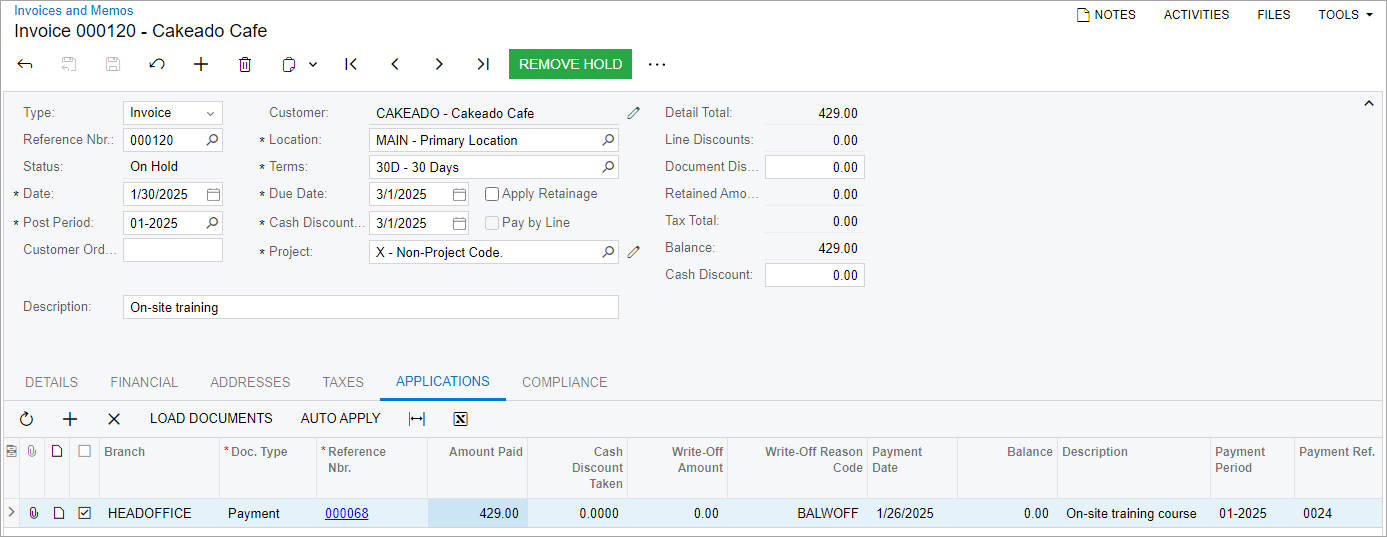Open the Terms lookup magnifier
The image size is (1387, 537).
pyautogui.click(x=608, y=167)
